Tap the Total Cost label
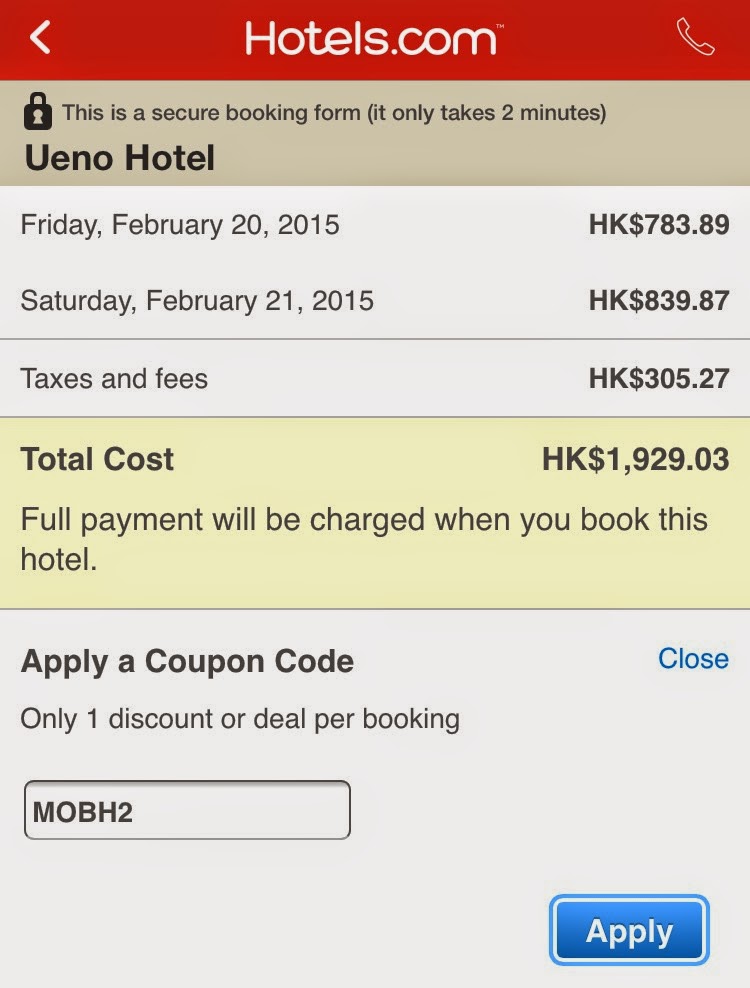The image size is (750, 988). (x=97, y=459)
